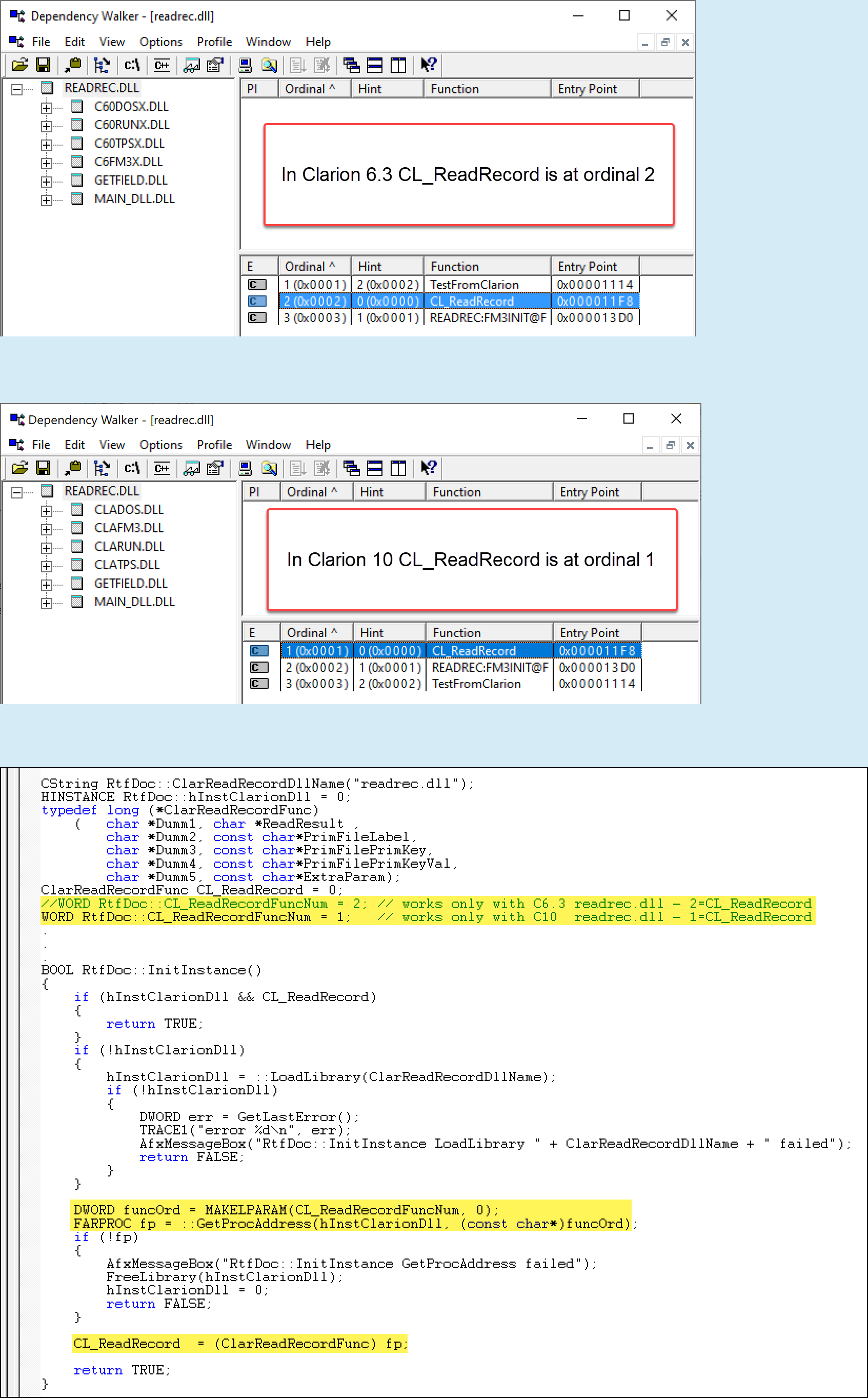Expand the C6FM3X.DLL tree node
The width and height of the screenshot is (868, 1398).
pyautogui.click(x=47, y=163)
